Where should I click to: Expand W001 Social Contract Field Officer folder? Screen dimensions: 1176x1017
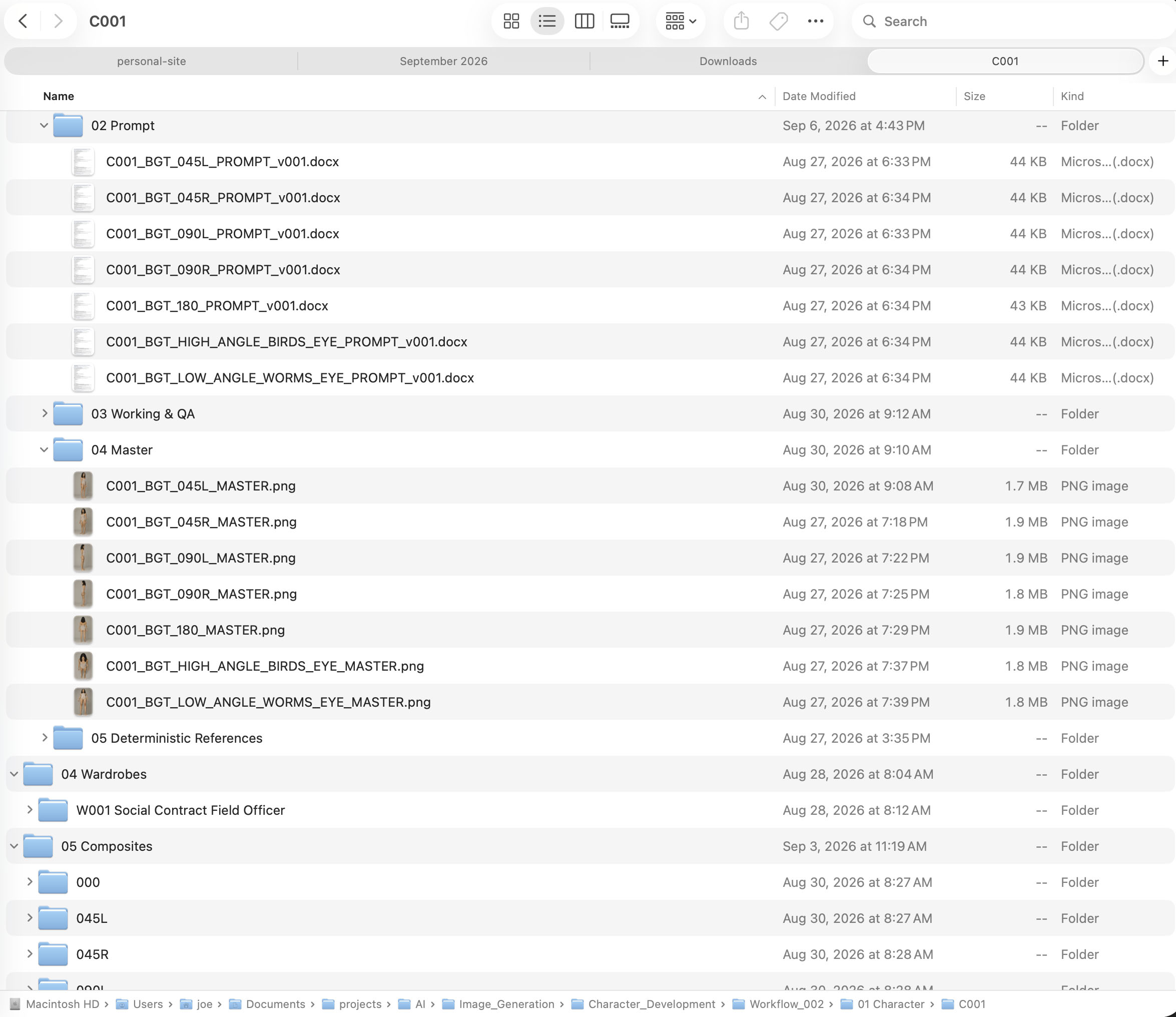[29, 810]
